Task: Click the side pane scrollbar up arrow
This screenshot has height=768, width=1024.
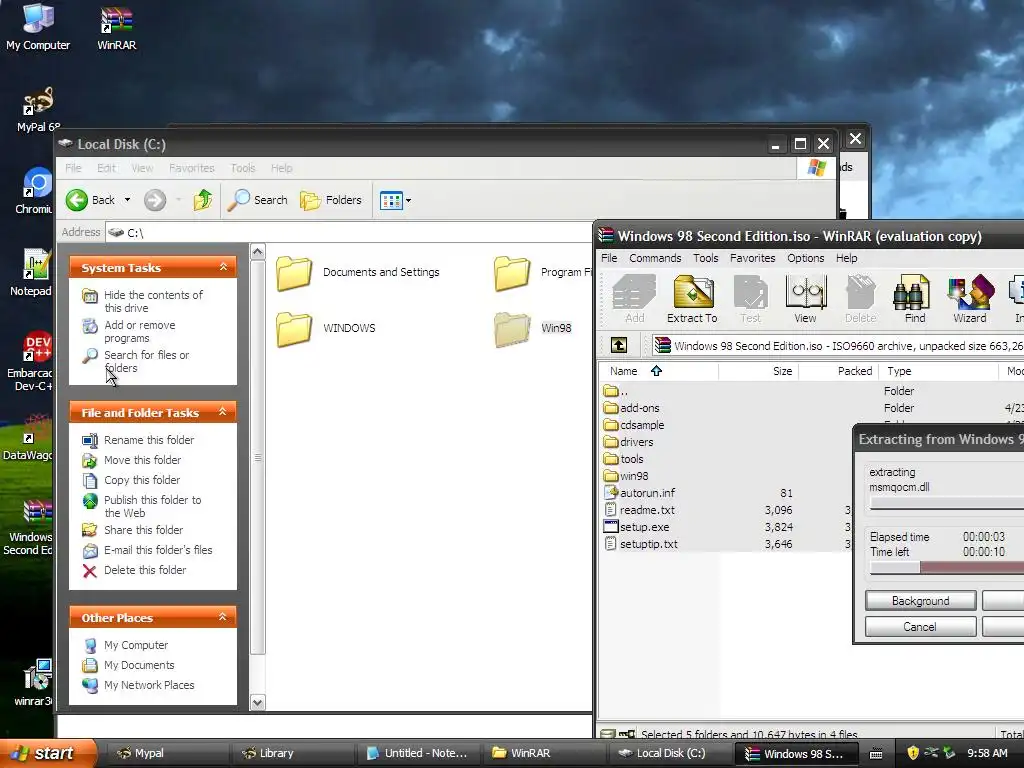Action: (x=258, y=251)
